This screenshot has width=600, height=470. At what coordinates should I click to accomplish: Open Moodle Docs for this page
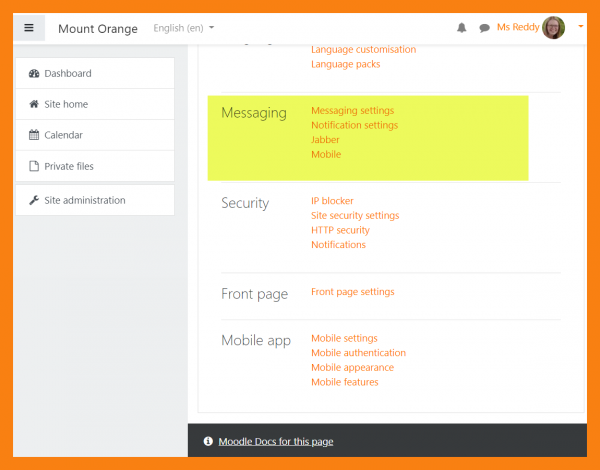click(275, 441)
